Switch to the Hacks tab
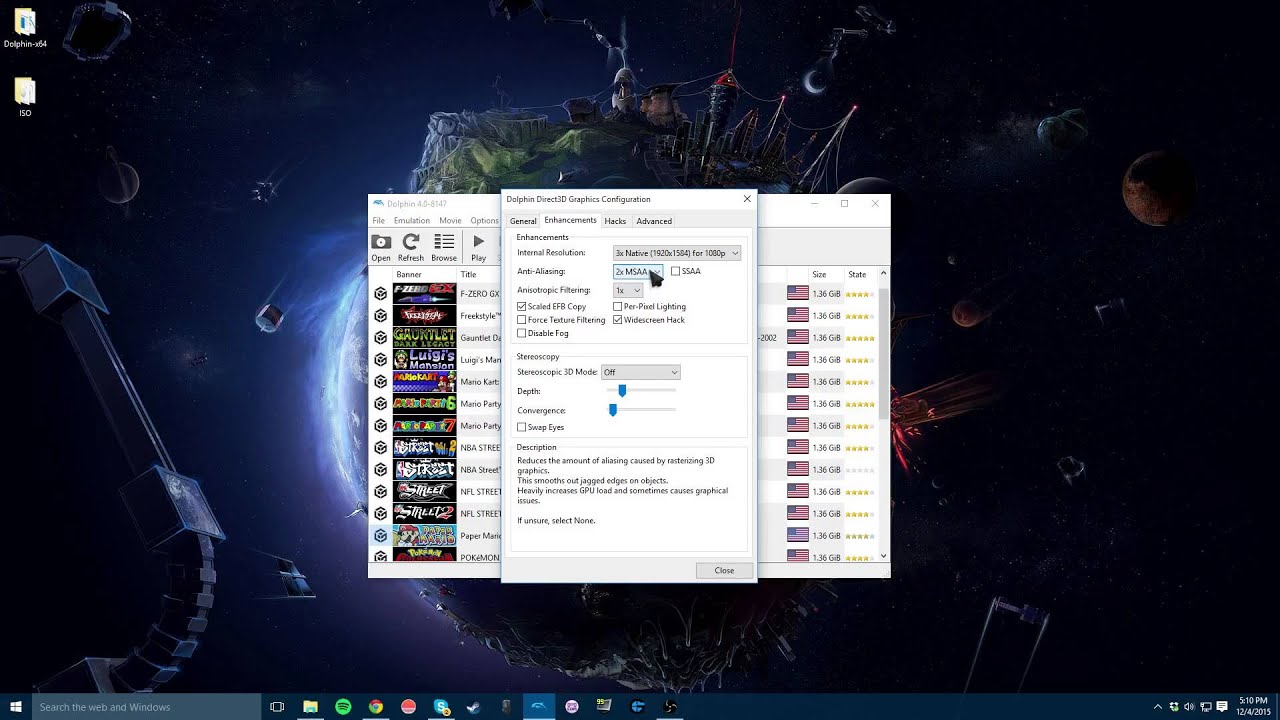1280x720 pixels. point(615,221)
